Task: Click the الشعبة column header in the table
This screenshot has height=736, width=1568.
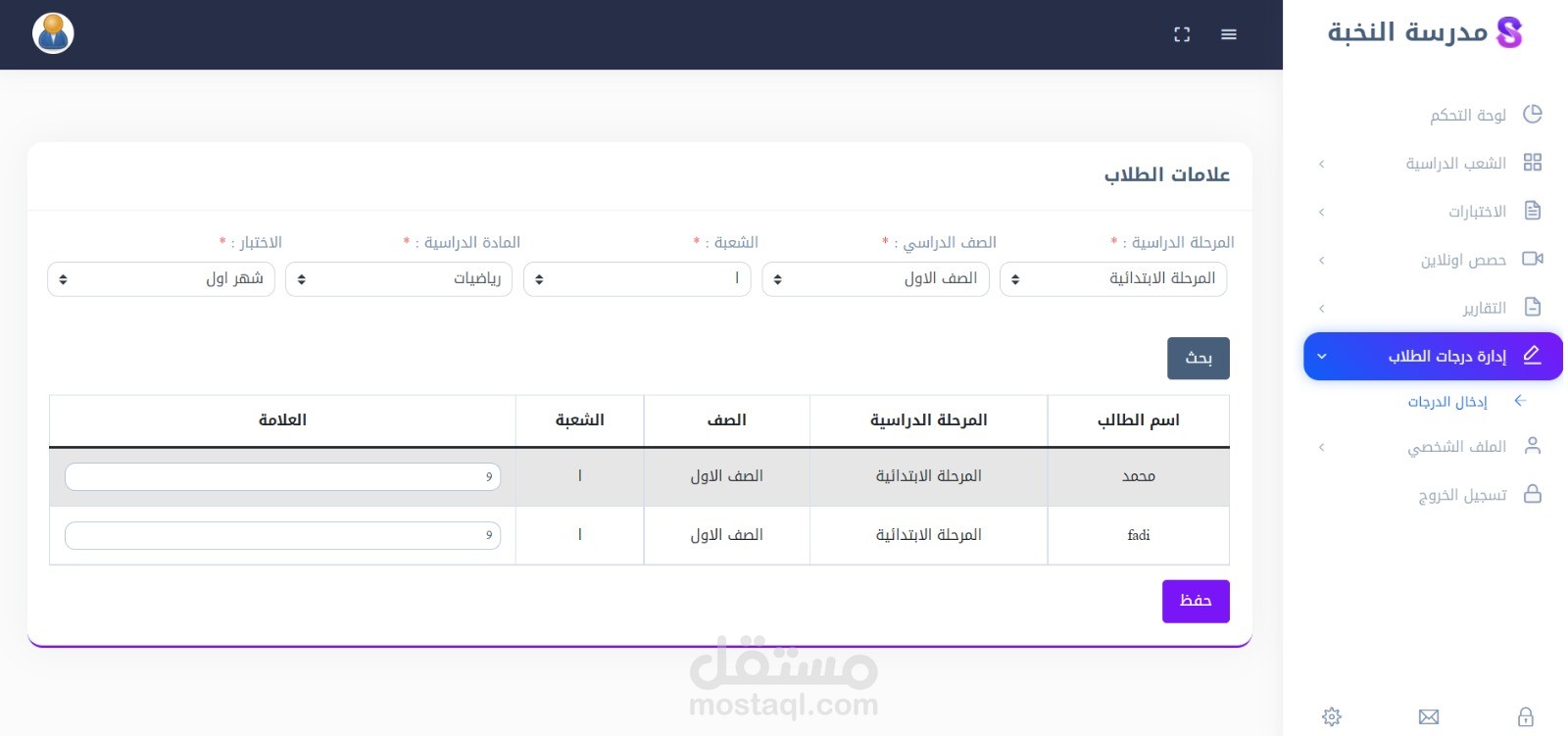Action: click(x=580, y=420)
